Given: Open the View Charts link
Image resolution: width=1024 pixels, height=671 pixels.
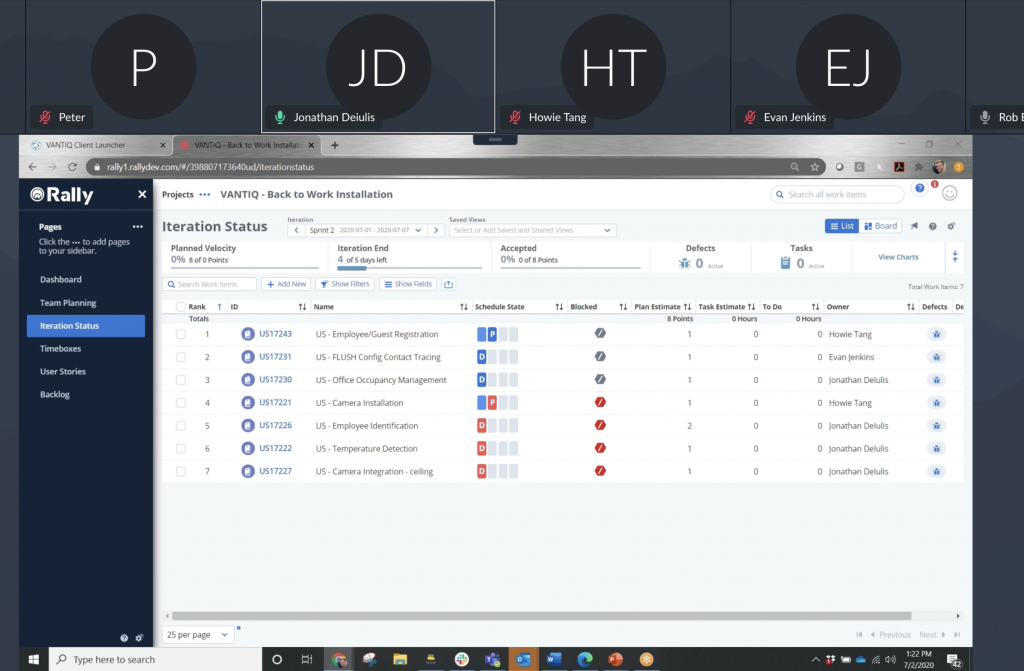Looking at the screenshot, I should [x=898, y=257].
